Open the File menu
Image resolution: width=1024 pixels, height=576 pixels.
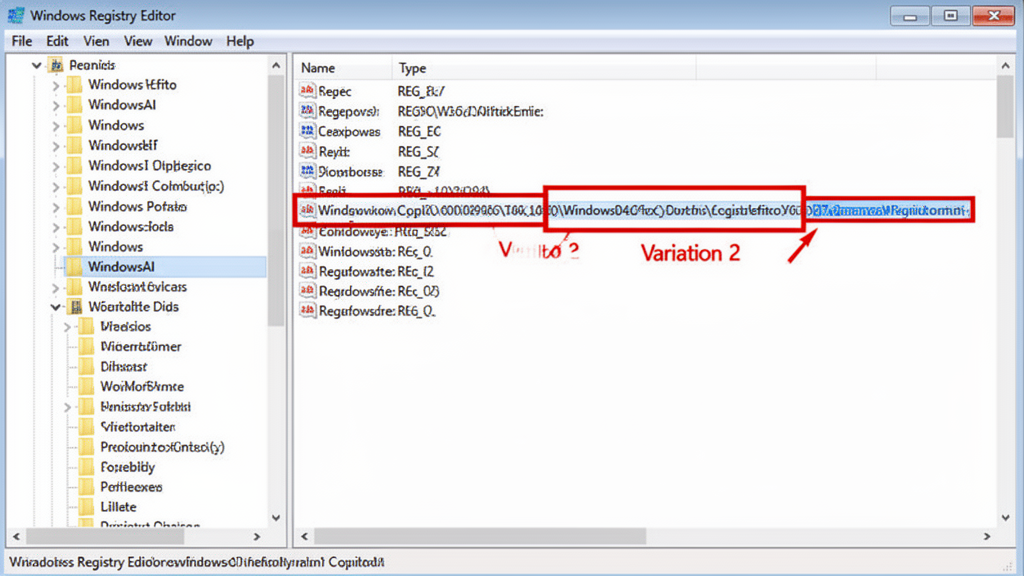point(22,41)
